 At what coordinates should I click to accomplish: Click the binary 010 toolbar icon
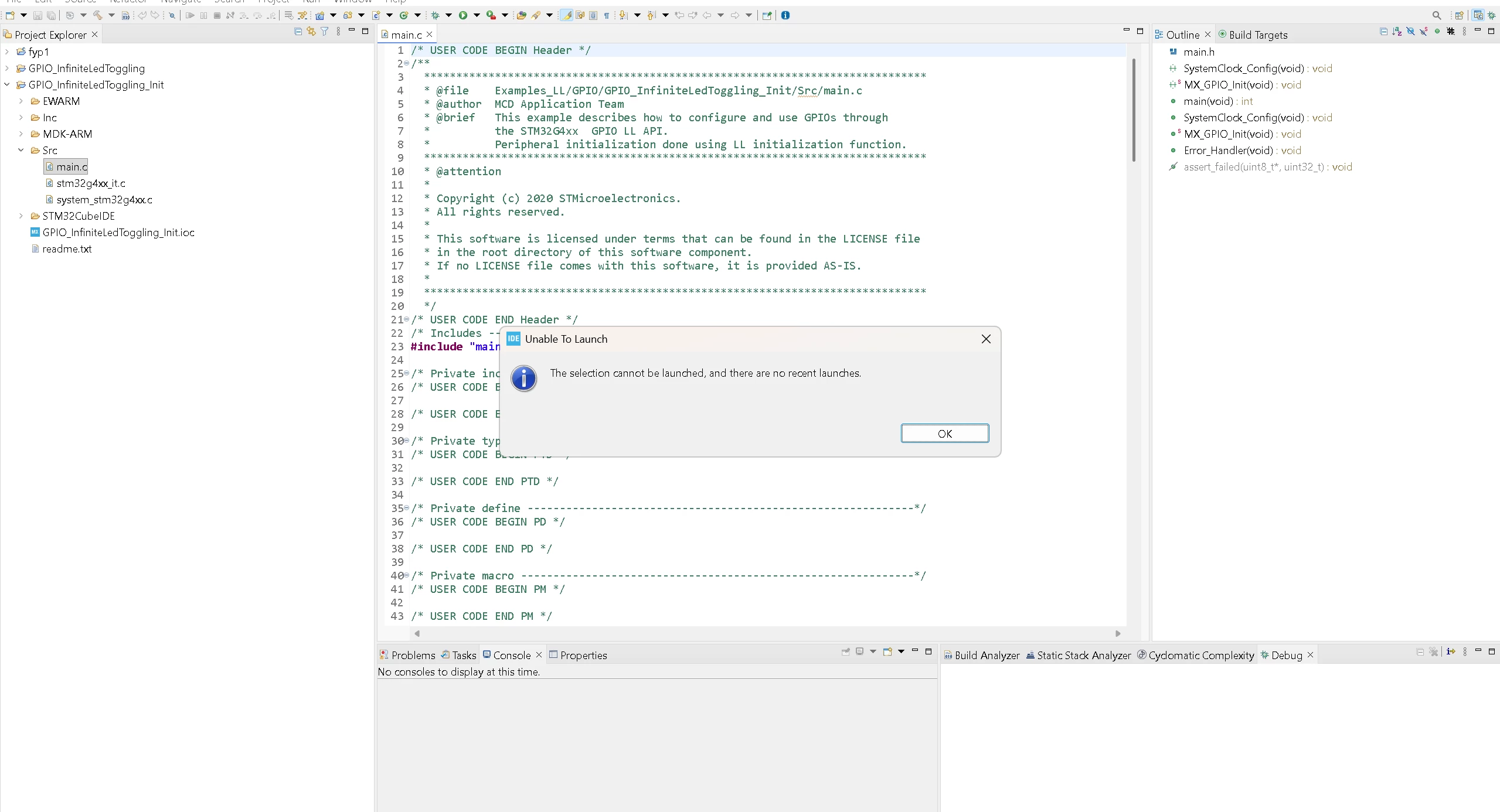125,15
